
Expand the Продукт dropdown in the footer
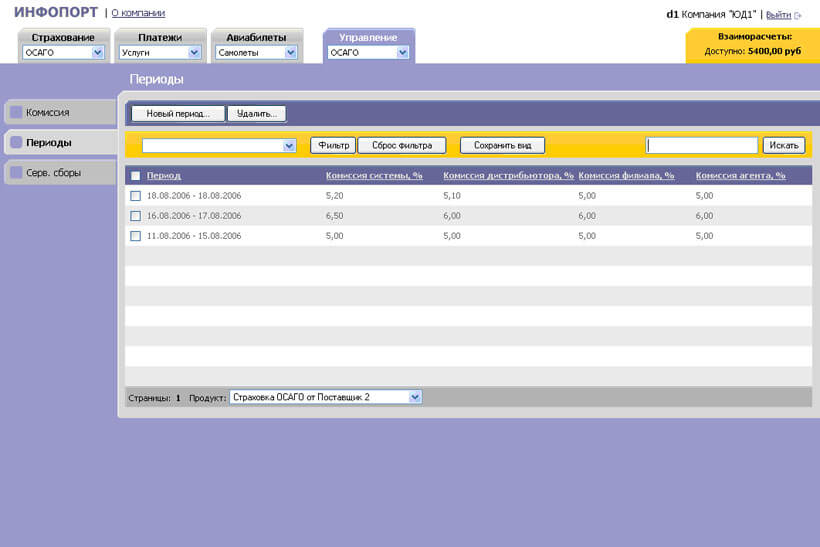click(415, 397)
